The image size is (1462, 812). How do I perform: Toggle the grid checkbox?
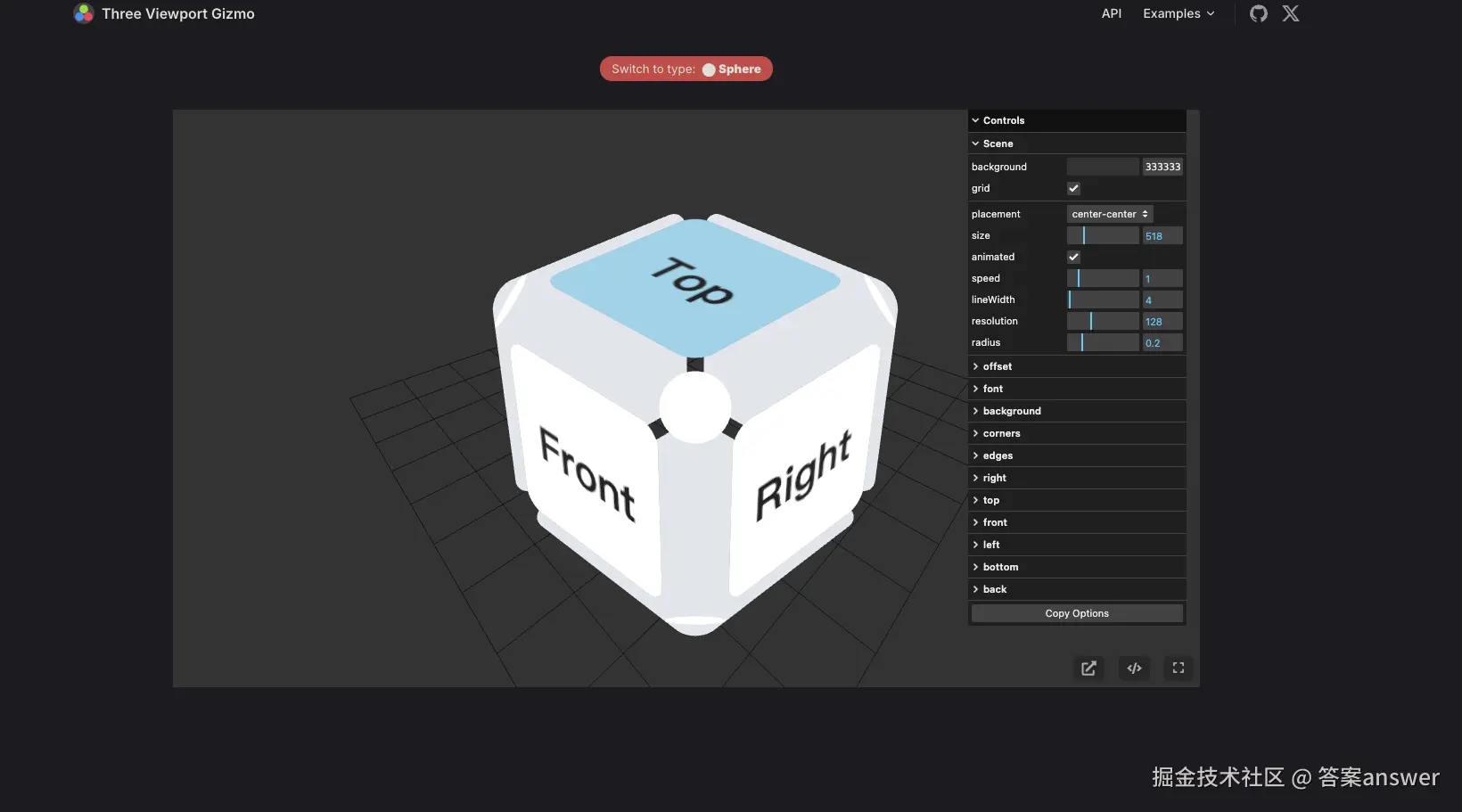click(1073, 188)
